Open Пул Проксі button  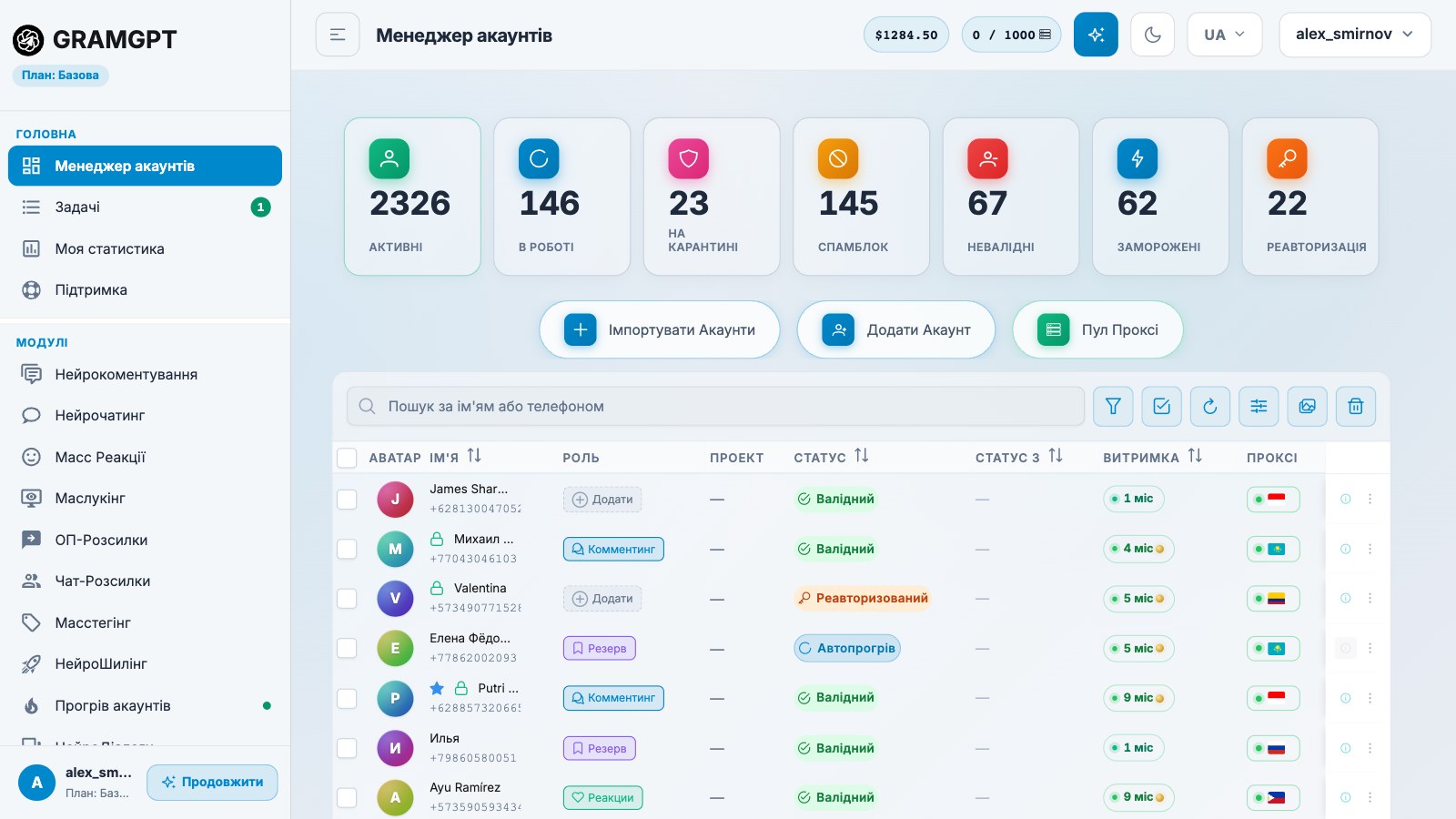(1097, 329)
